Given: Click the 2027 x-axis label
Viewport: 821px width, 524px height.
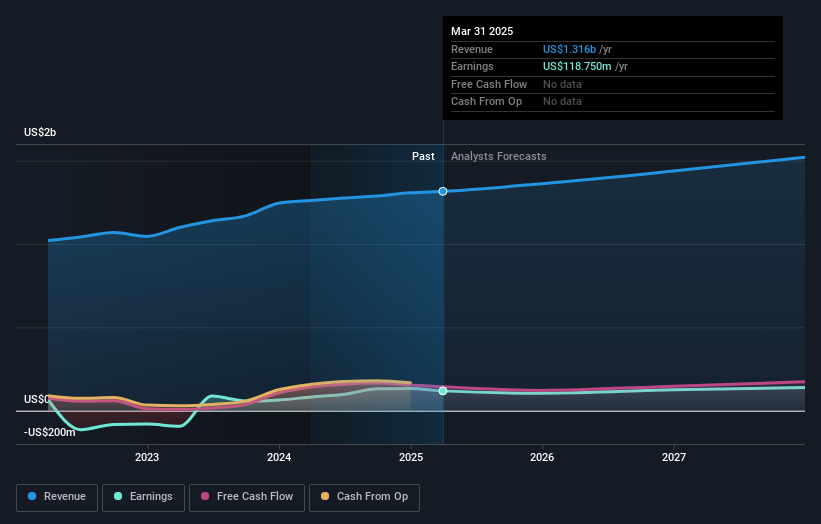Looking at the screenshot, I should coord(674,457).
